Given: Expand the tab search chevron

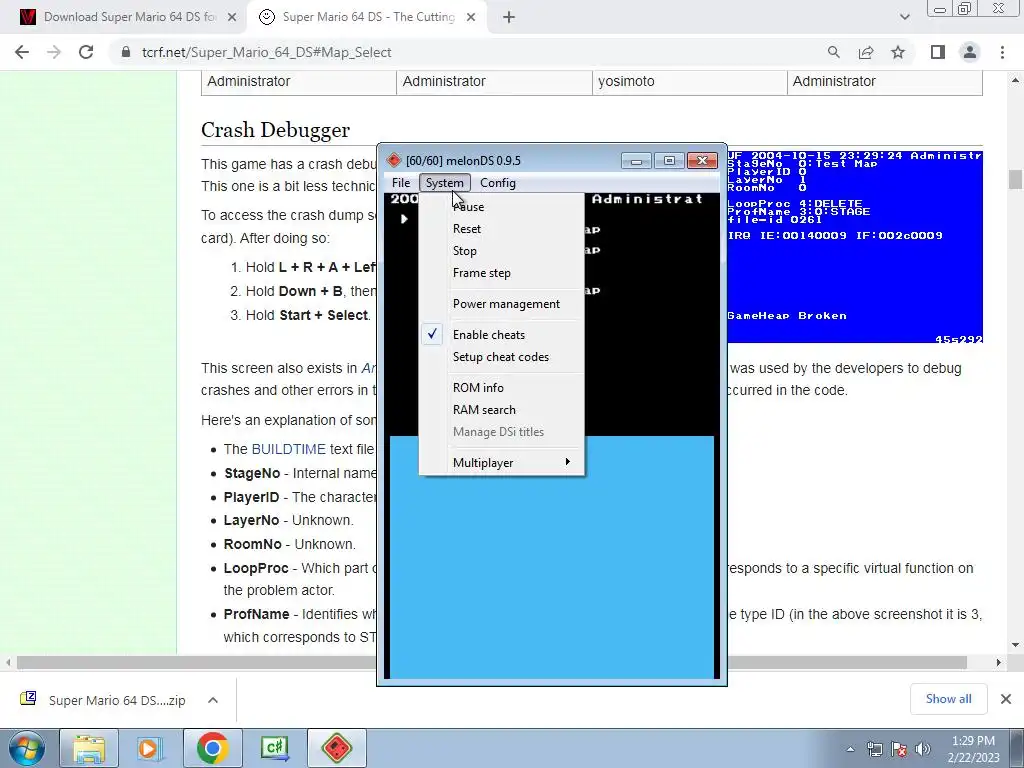Looking at the screenshot, I should (x=904, y=17).
